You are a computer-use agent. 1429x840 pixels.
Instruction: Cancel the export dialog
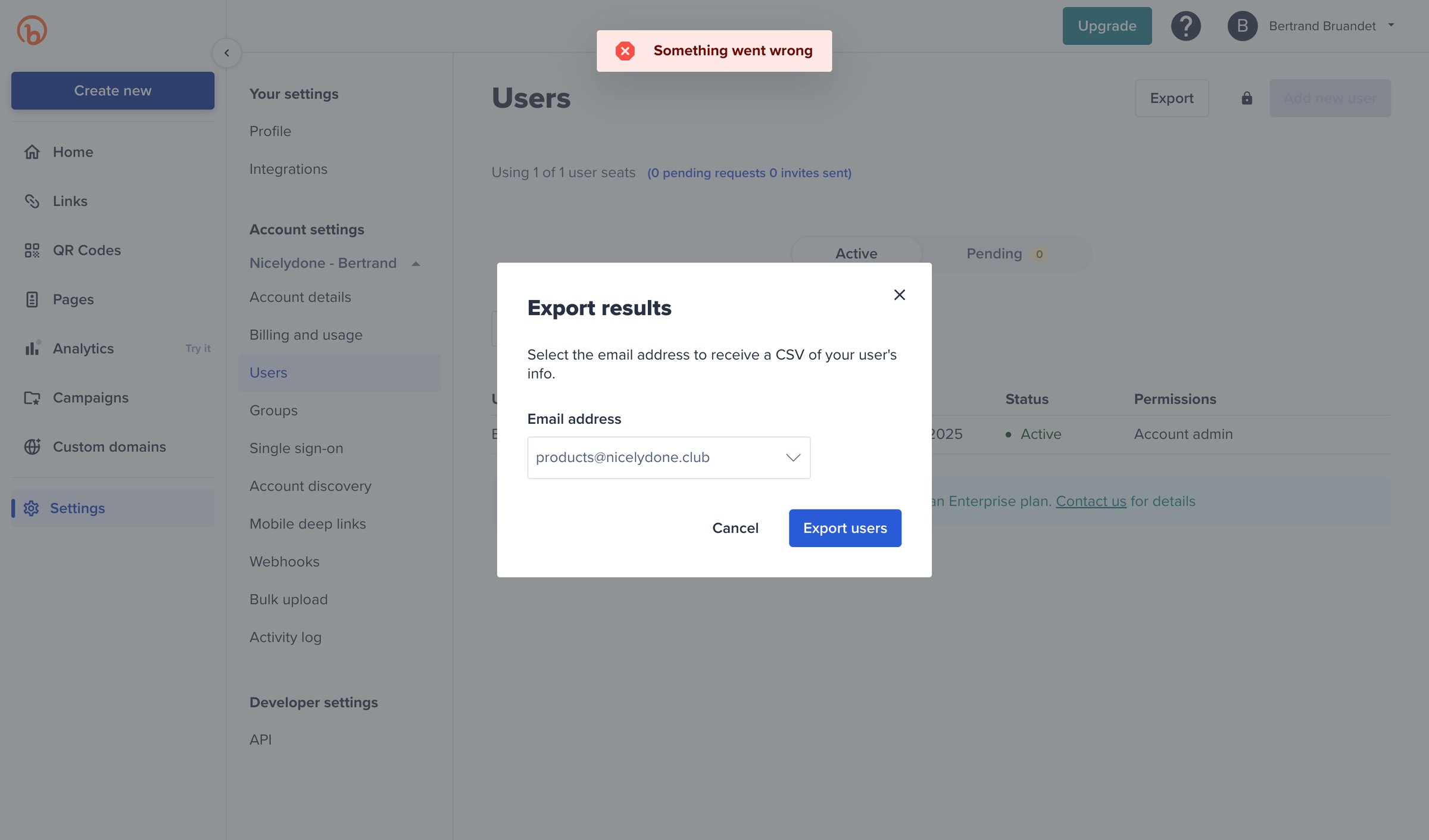735,528
